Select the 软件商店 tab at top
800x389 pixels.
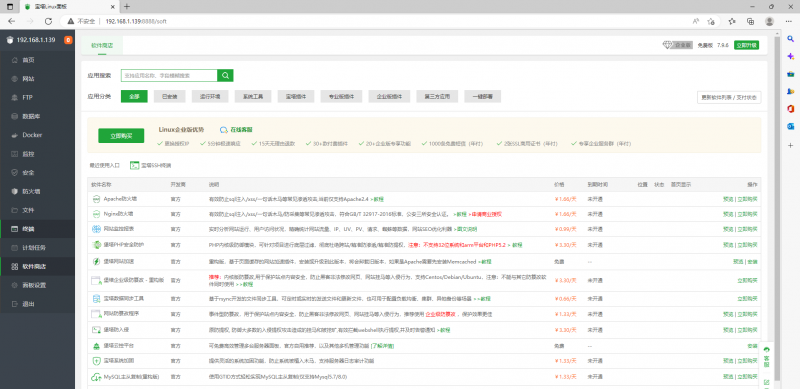[x=102, y=45]
